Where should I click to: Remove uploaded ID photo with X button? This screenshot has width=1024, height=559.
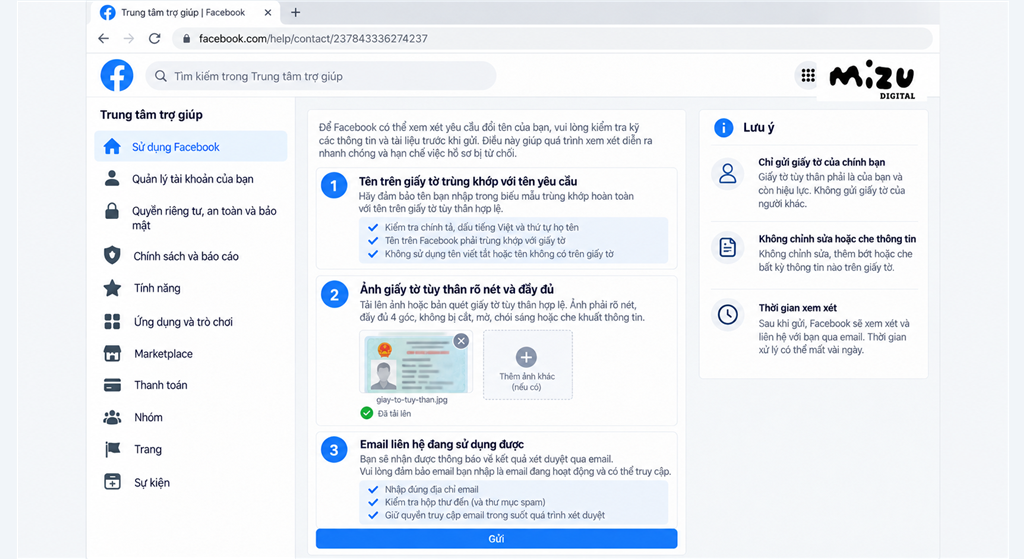click(461, 341)
